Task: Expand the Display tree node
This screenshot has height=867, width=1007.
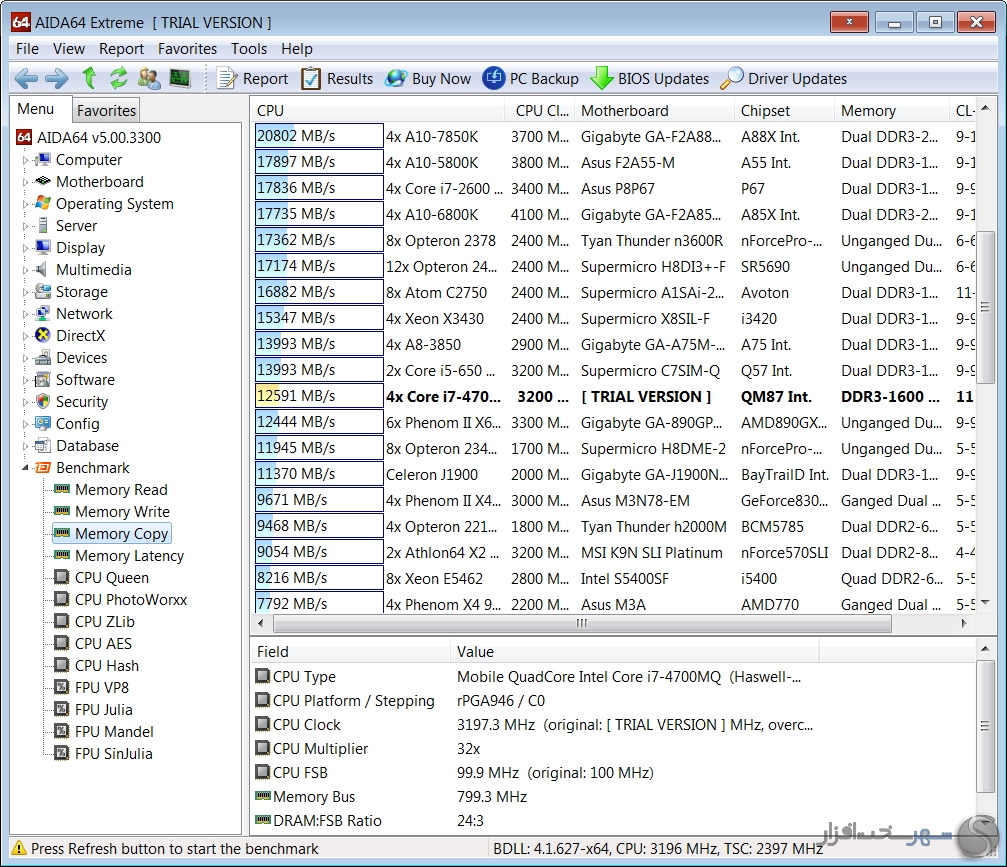Action: [26, 248]
